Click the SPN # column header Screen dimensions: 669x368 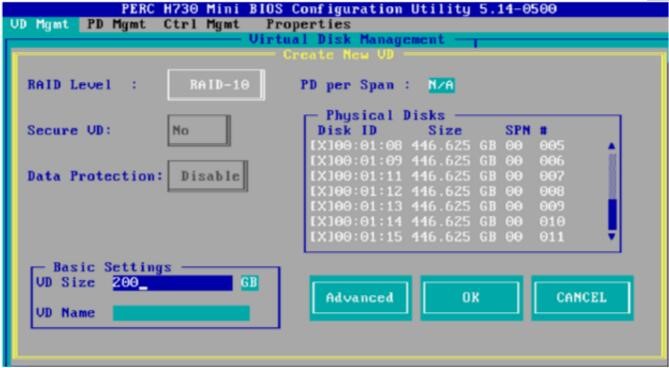pyautogui.click(x=526, y=130)
